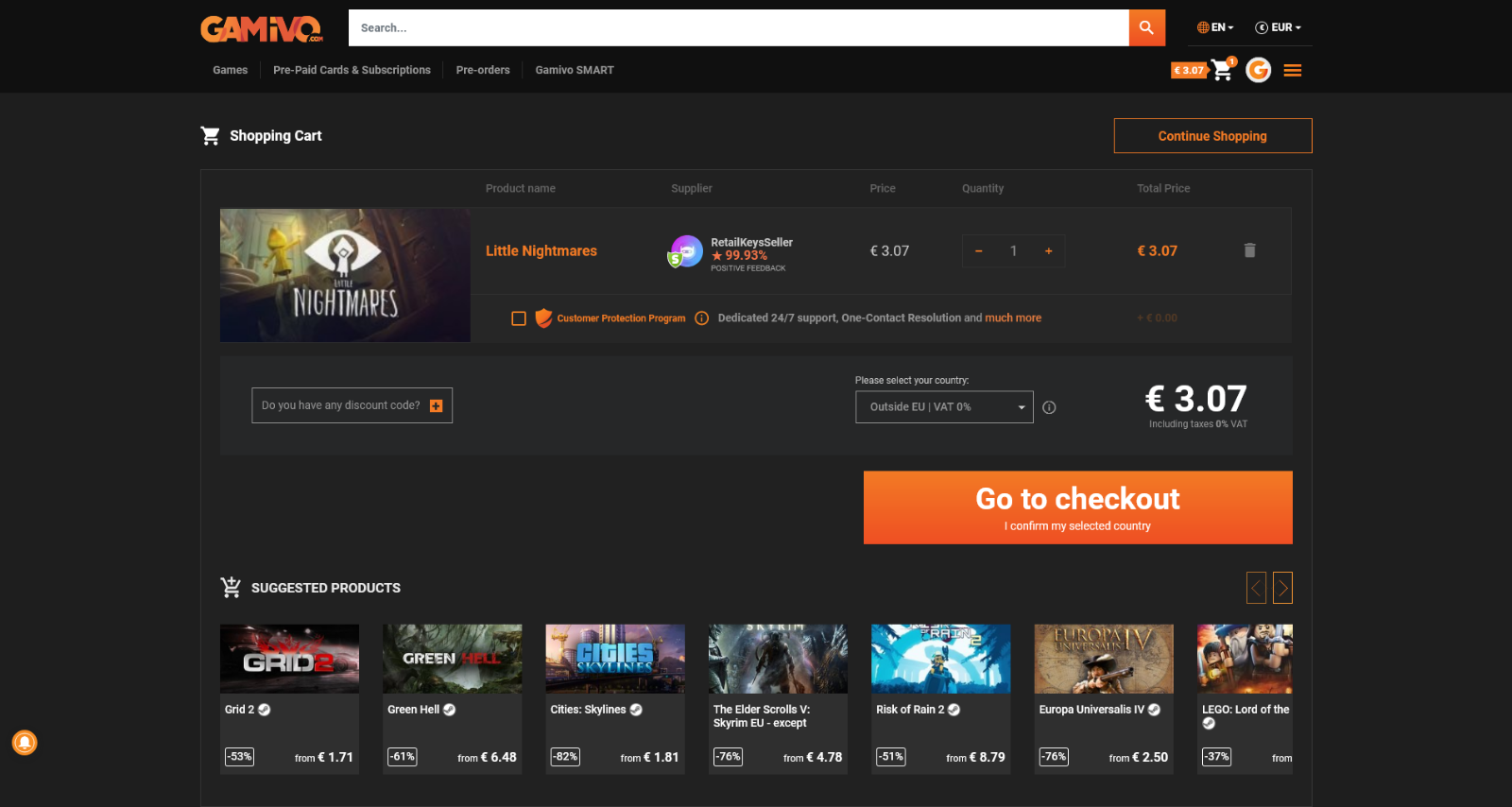Open Europa Universalis IV thumbnail
1512x807 pixels.
[x=1104, y=659]
